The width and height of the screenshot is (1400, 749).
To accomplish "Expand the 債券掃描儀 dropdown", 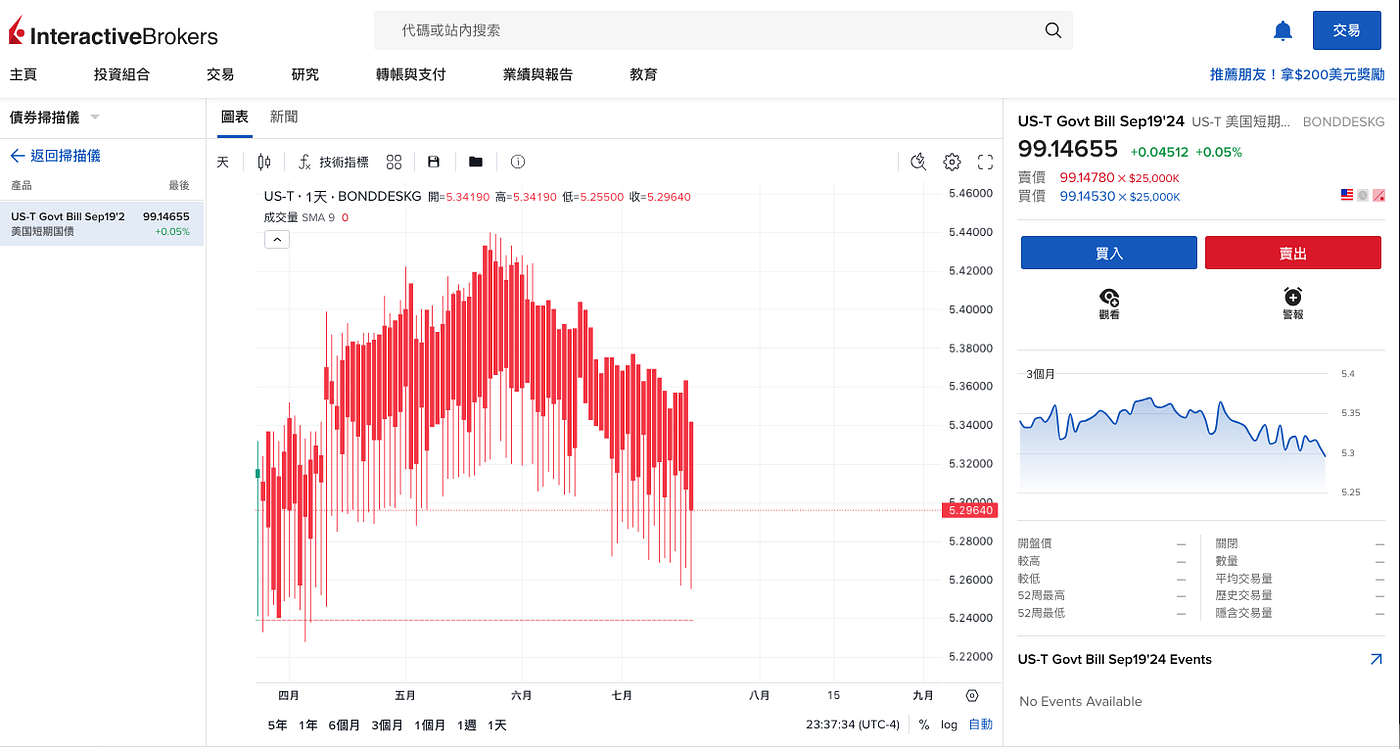I will coord(95,117).
